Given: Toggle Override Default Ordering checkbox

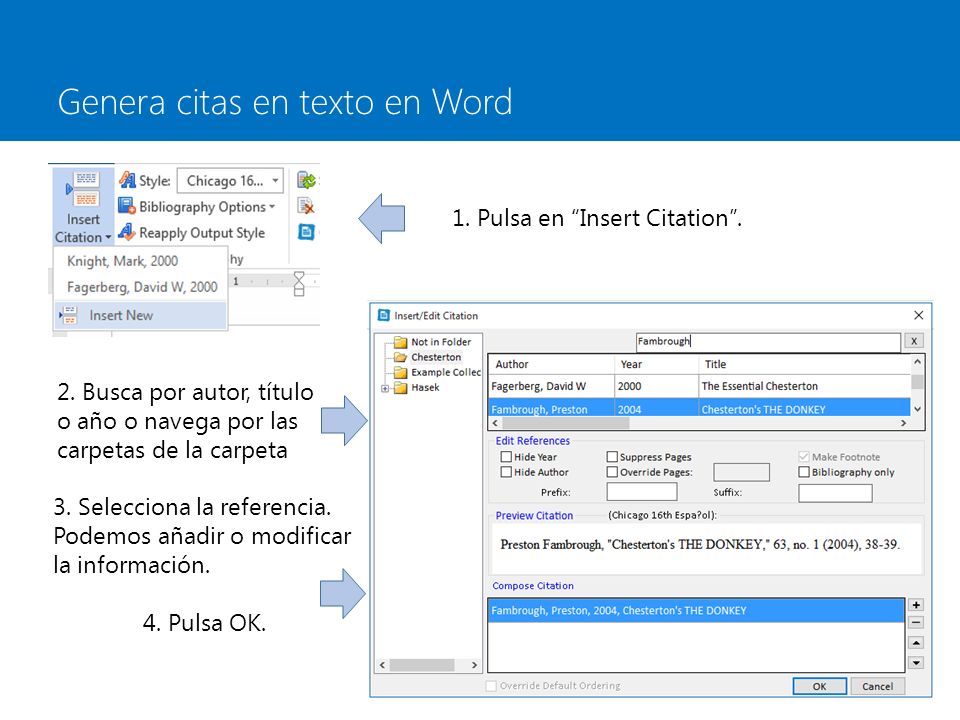Looking at the screenshot, I should click(491, 686).
